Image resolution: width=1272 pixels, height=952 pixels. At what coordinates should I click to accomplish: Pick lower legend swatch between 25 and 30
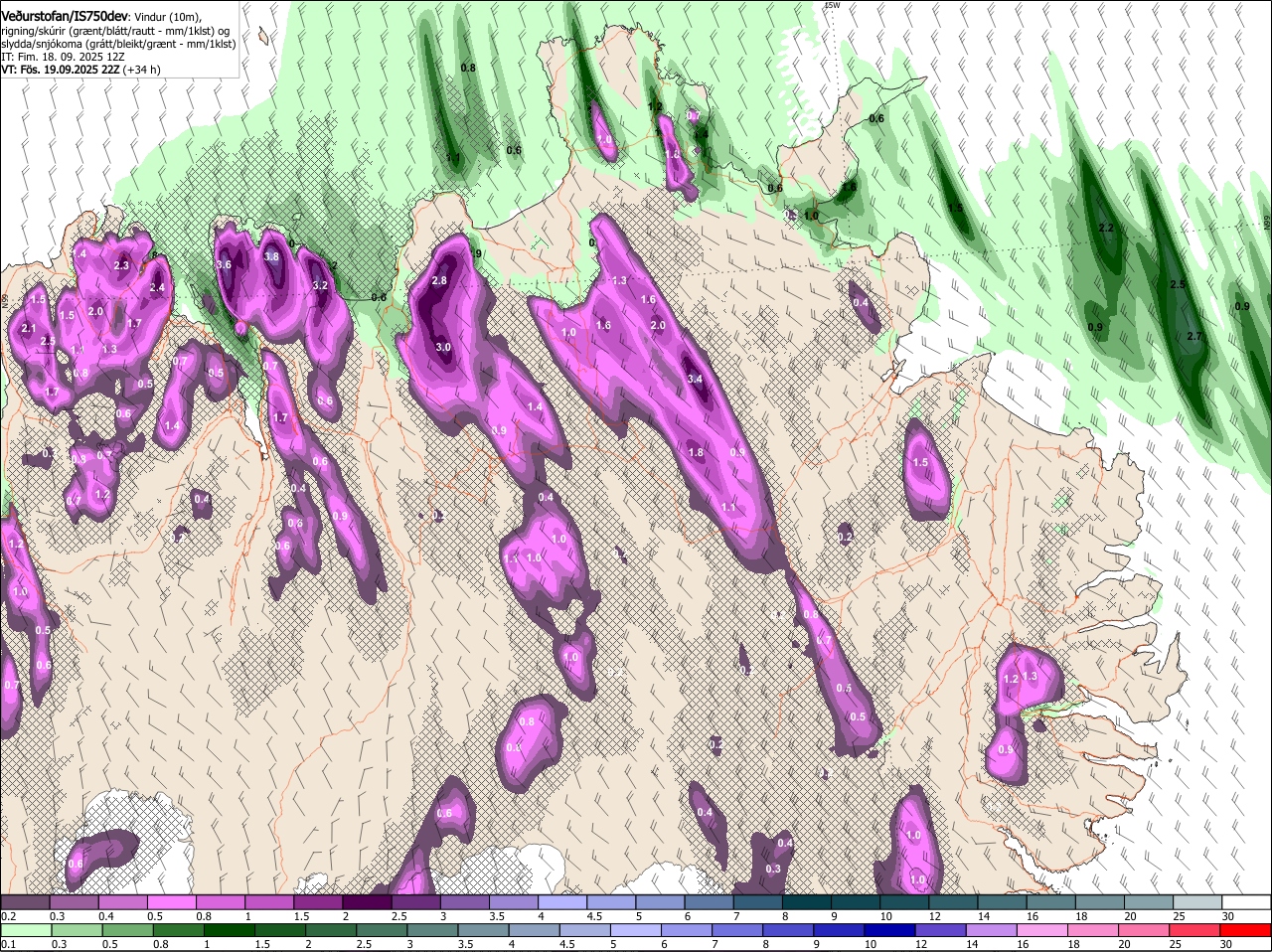(1197, 929)
